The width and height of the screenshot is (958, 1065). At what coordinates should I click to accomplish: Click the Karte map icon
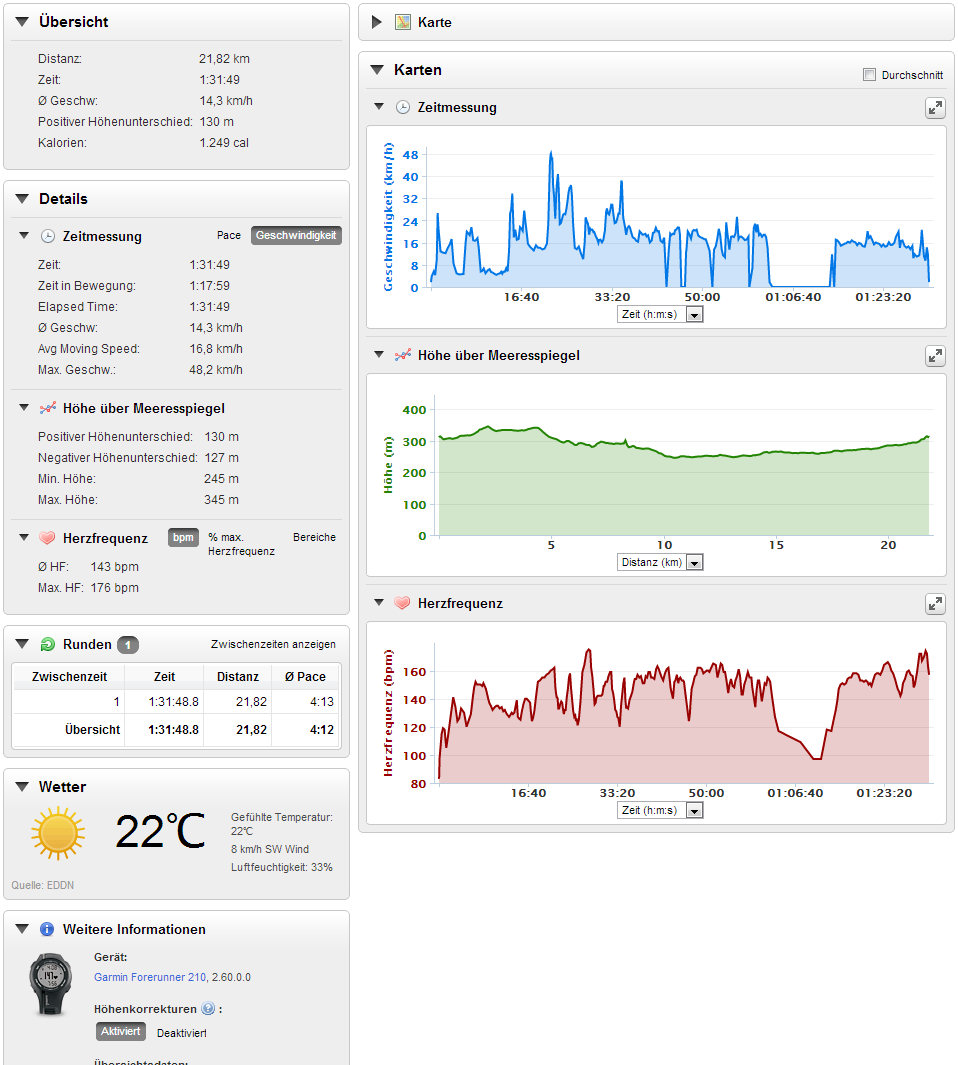click(x=403, y=22)
